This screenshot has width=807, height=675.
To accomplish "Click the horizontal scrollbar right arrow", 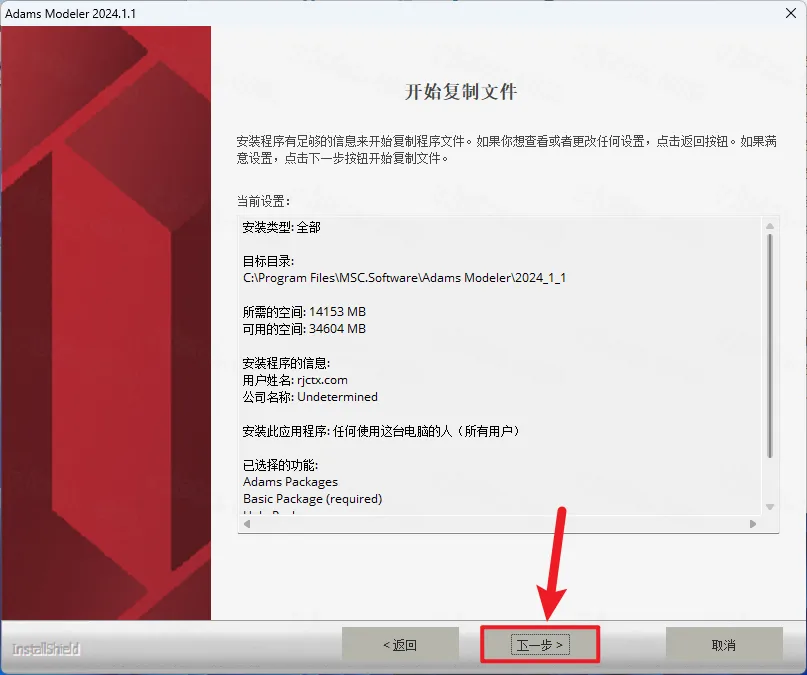I will point(753,523).
